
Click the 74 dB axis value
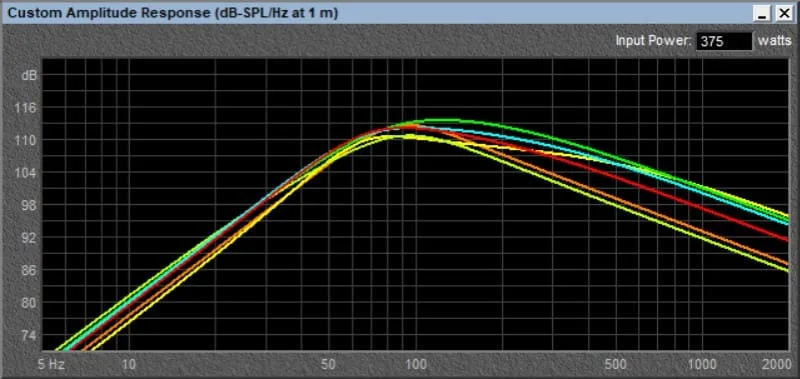click(29, 336)
